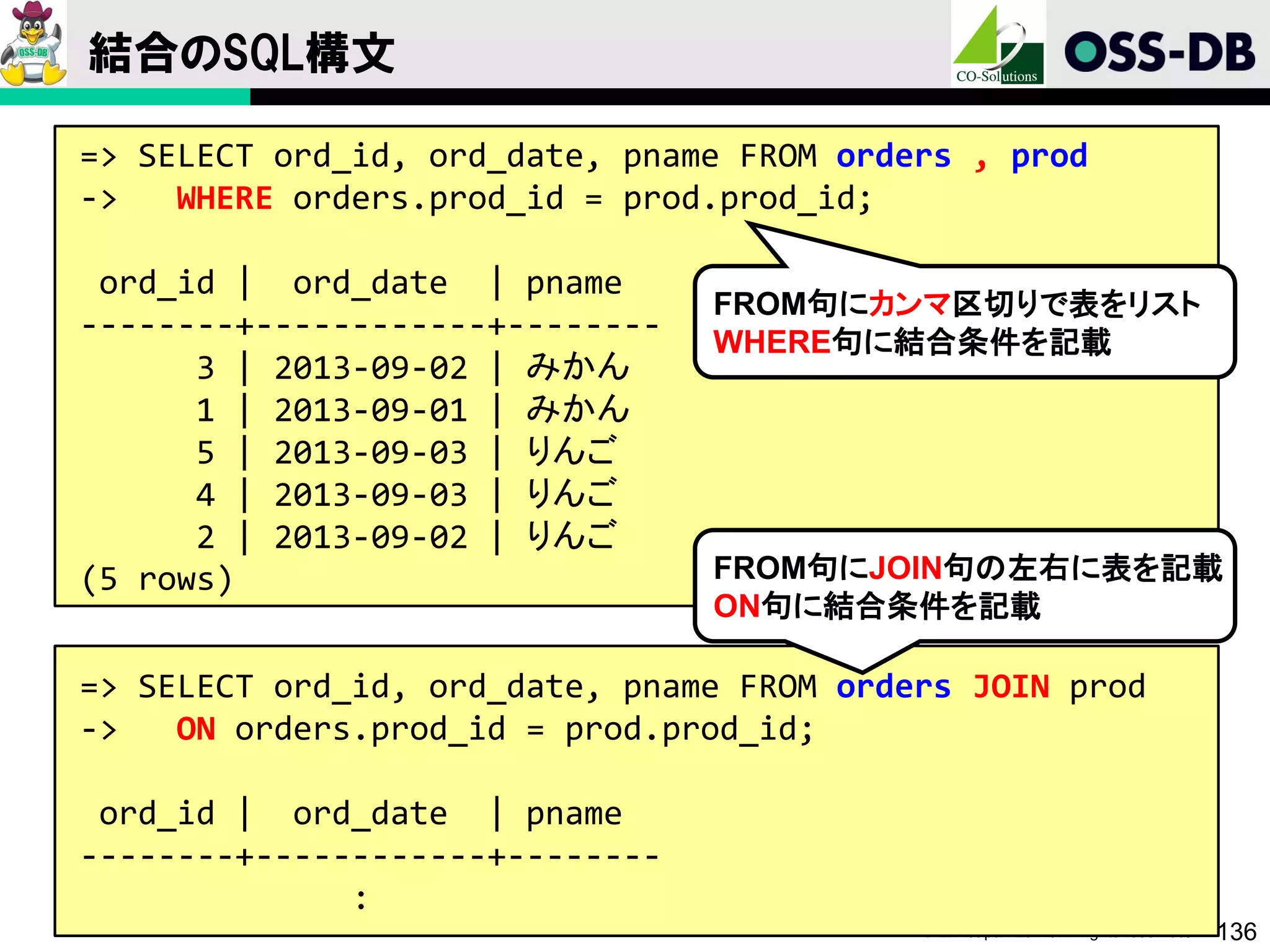
Task: Select the slide title 結合のSQL構文
Action: tap(242, 53)
